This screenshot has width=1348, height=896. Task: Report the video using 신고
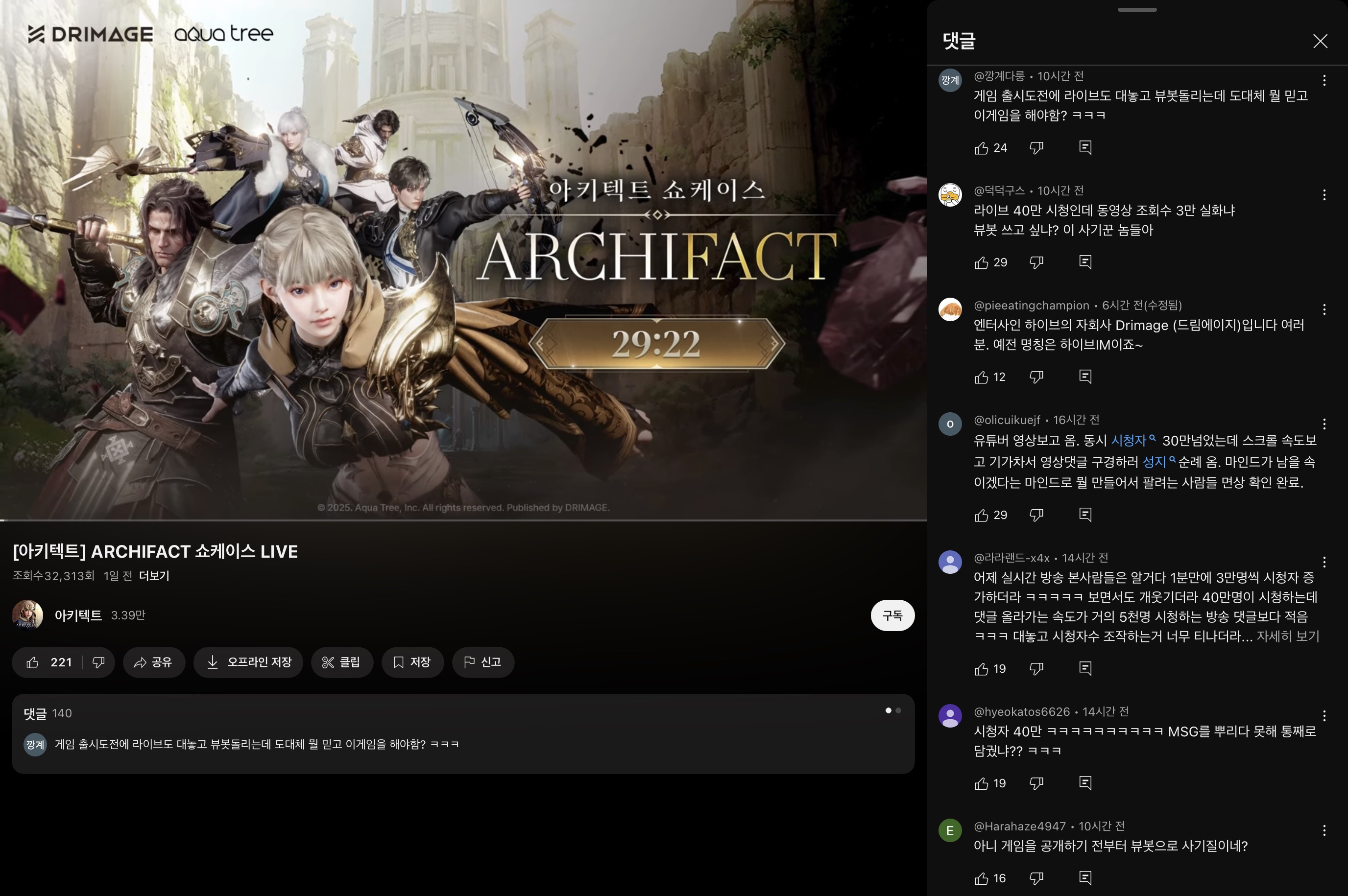click(x=483, y=662)
